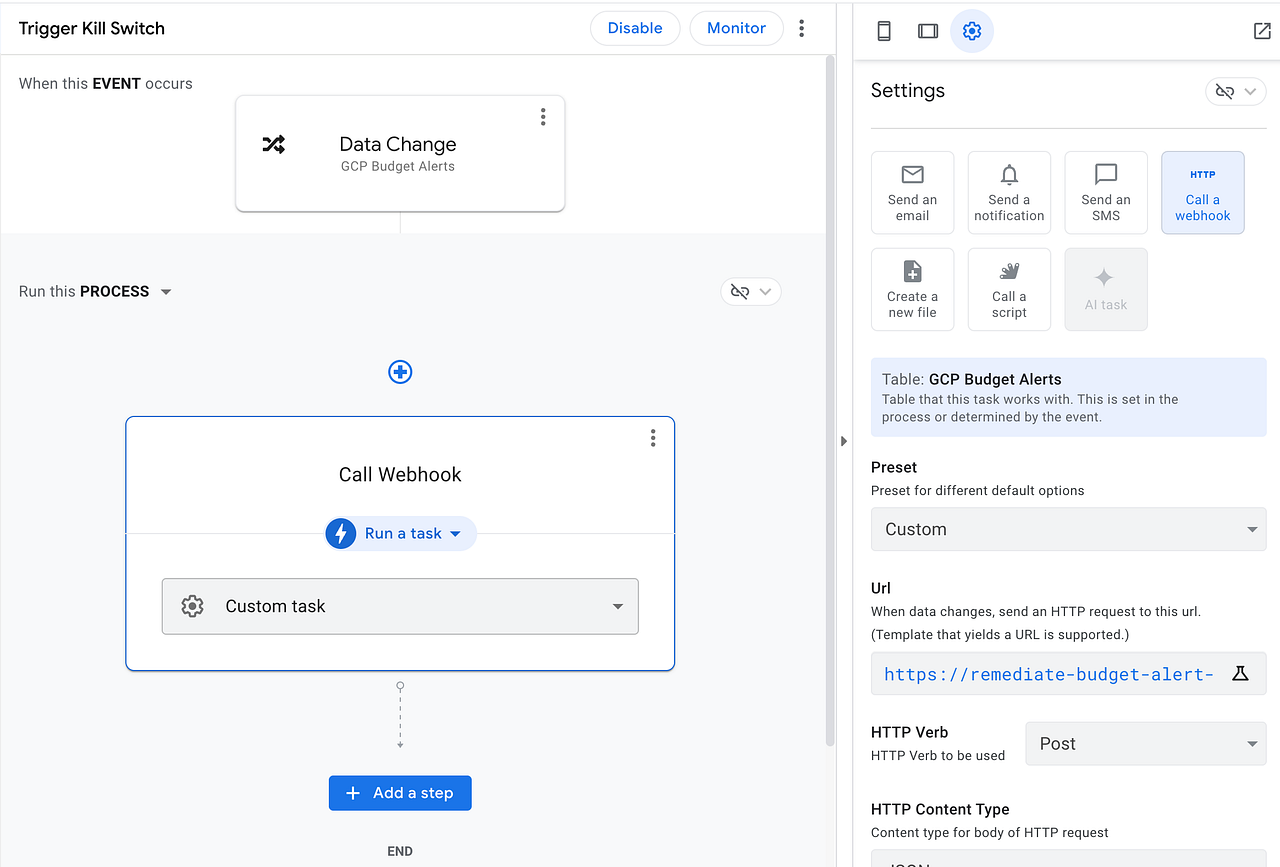Screen dimensions: 1280x867
Task: Select the Create a new file task
Action: click(x=912, y=289)
